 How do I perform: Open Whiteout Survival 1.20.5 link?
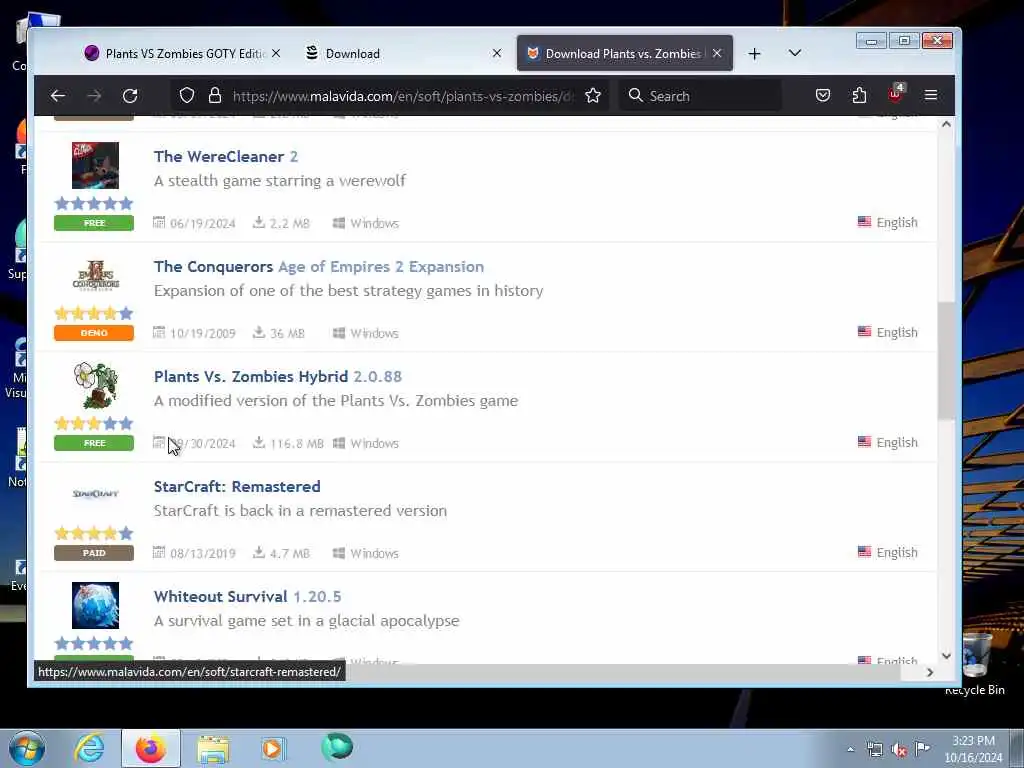pyautogui.click(x=248, y=596)
